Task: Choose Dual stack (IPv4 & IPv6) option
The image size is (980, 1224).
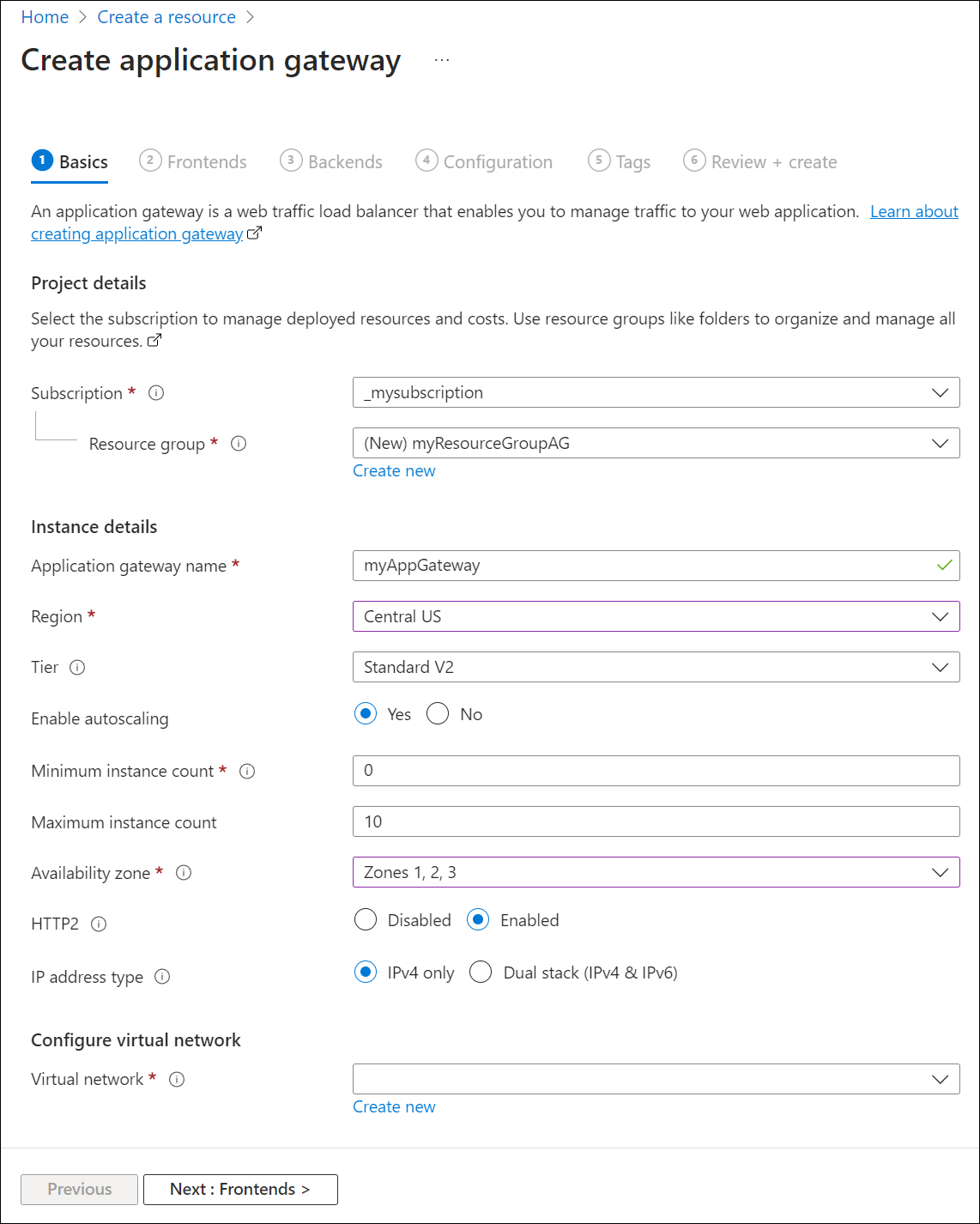Action: pyautogui.click(x=481, y=972)
